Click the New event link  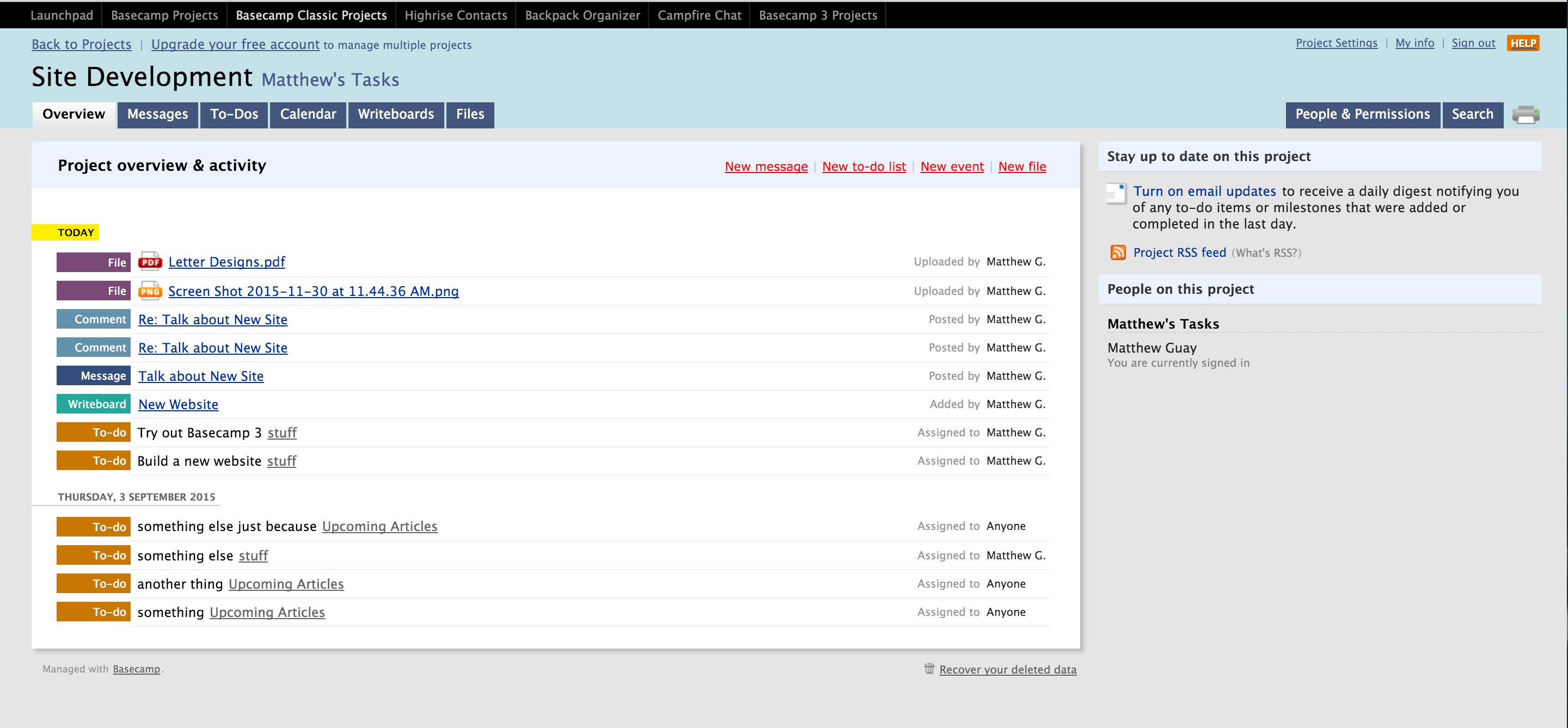tap(951, 166)
